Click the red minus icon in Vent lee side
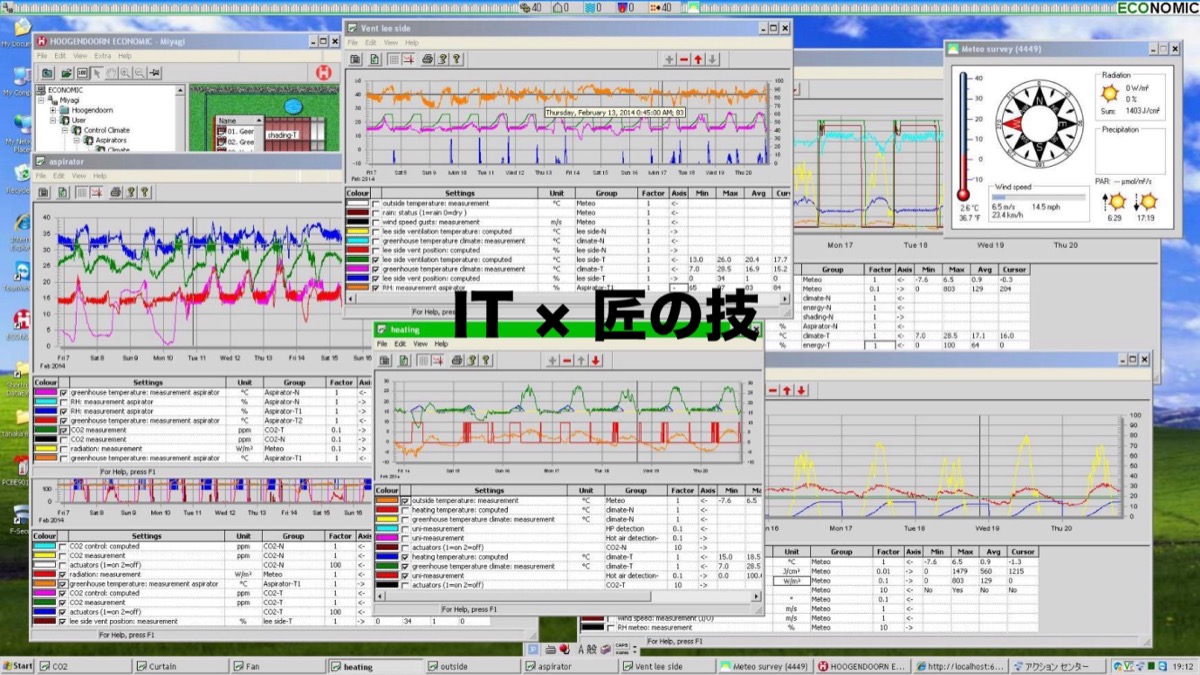Screen dimensions: 1200x675 tap(684, 60)
